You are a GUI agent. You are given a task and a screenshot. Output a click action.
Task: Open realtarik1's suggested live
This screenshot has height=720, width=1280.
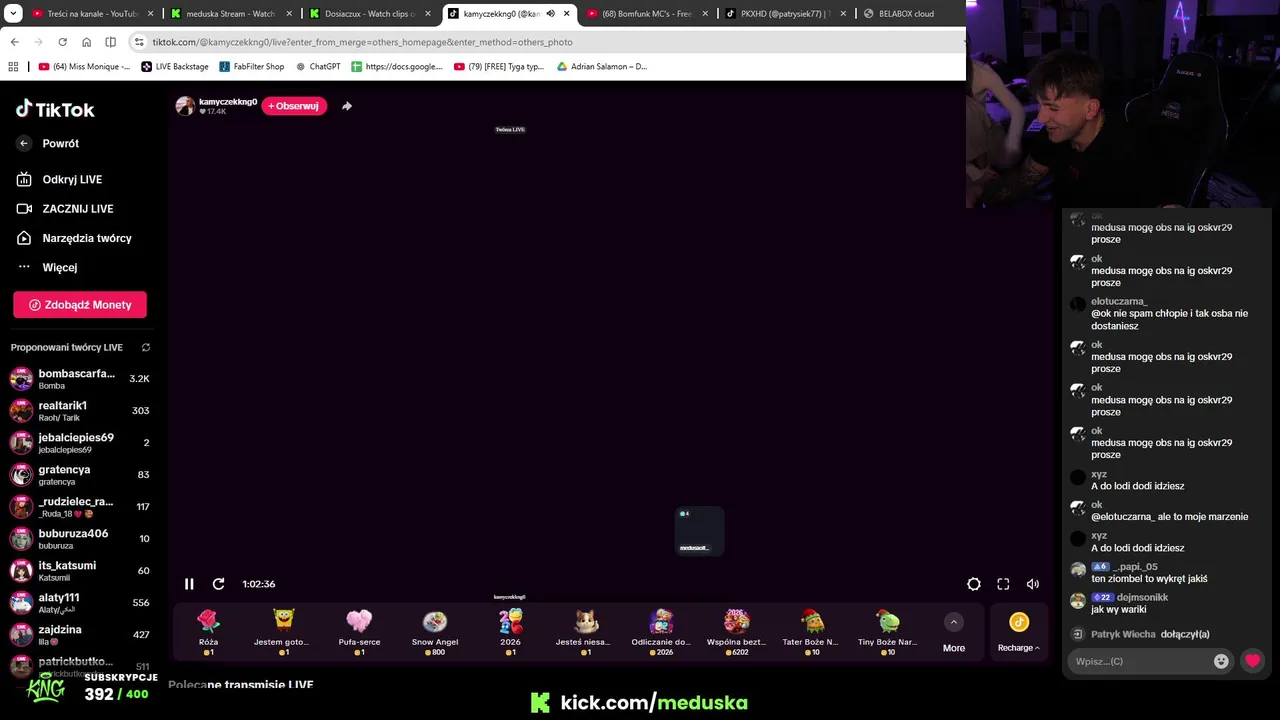click(x=80, y=411)
